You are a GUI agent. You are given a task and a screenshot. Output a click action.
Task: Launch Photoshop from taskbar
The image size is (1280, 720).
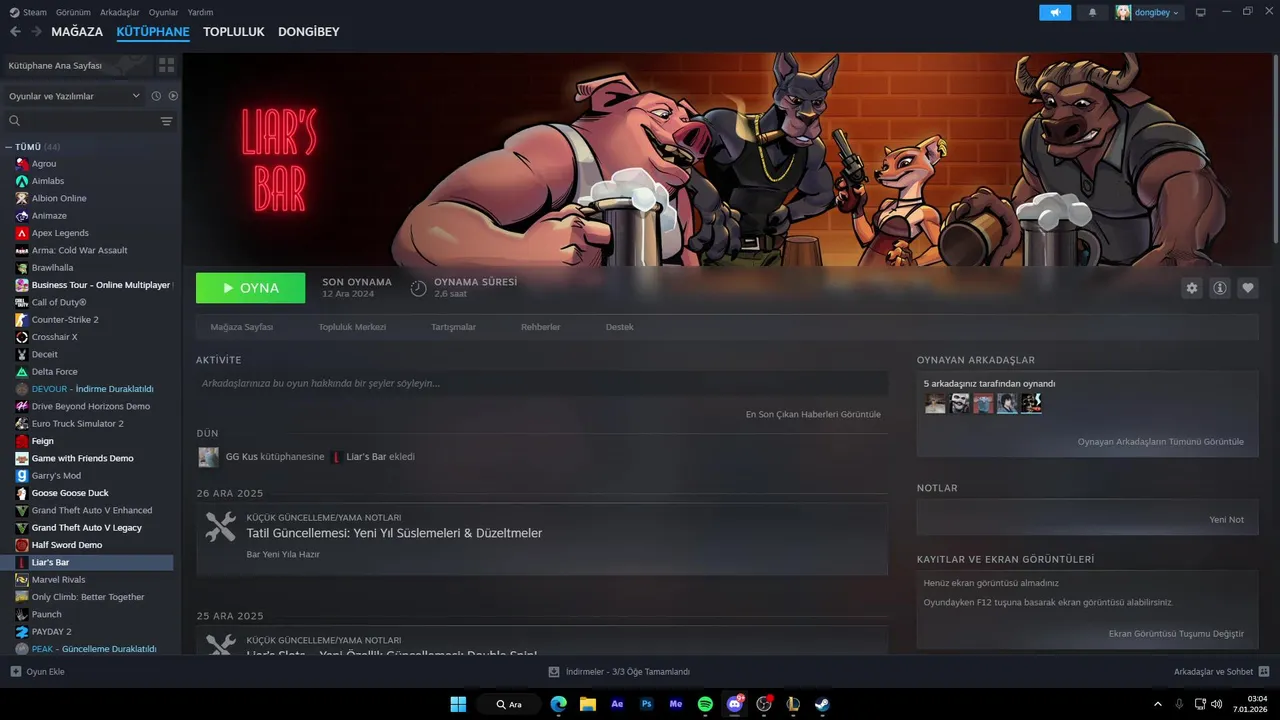(647, 704)
